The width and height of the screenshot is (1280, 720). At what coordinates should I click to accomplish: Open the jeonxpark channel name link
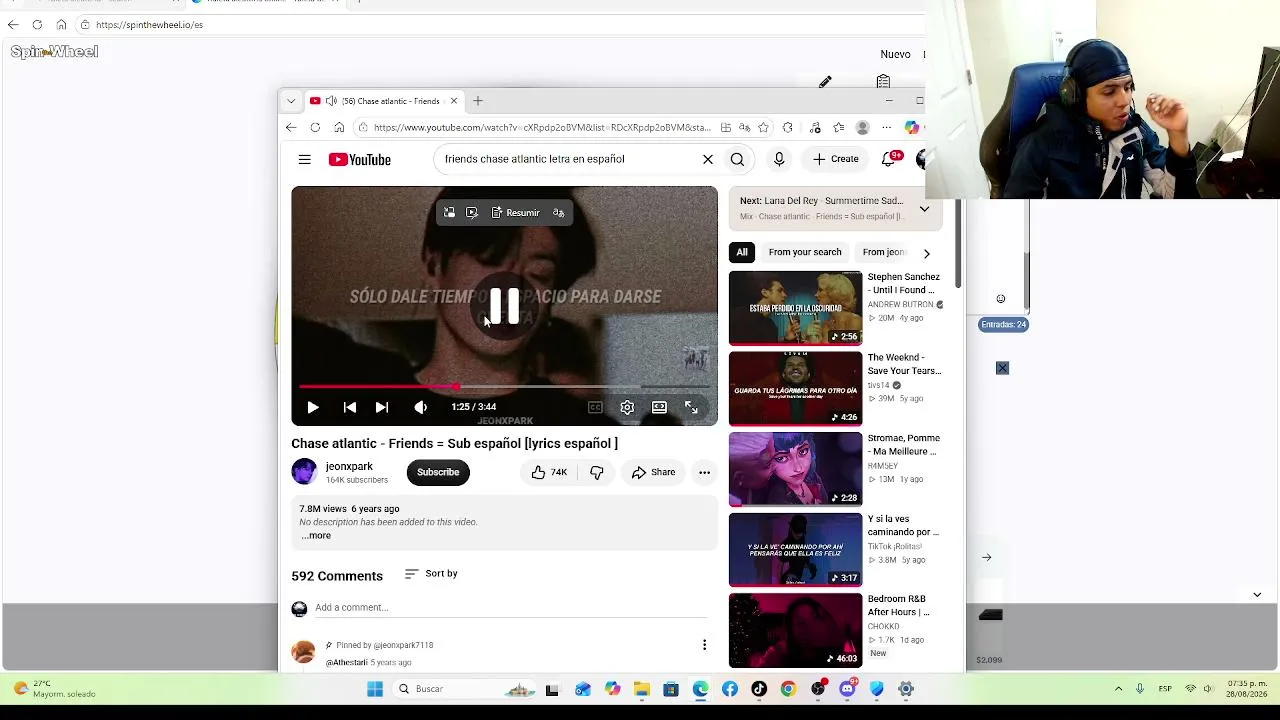coord(349,466)
